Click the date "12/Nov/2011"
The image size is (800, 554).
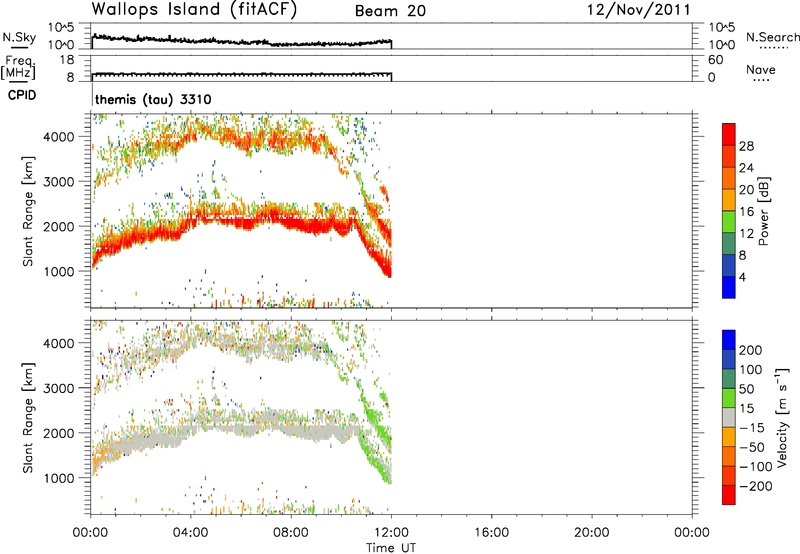[x=639, y=10]
